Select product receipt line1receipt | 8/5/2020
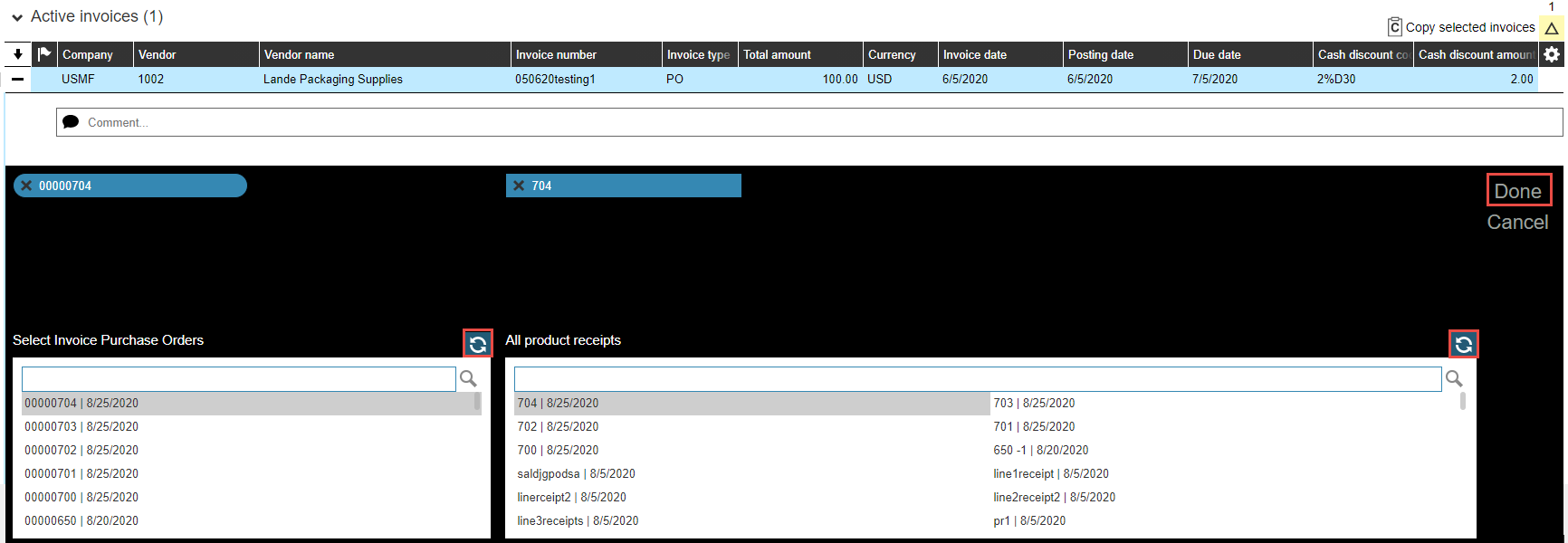 coord(1225,474)
